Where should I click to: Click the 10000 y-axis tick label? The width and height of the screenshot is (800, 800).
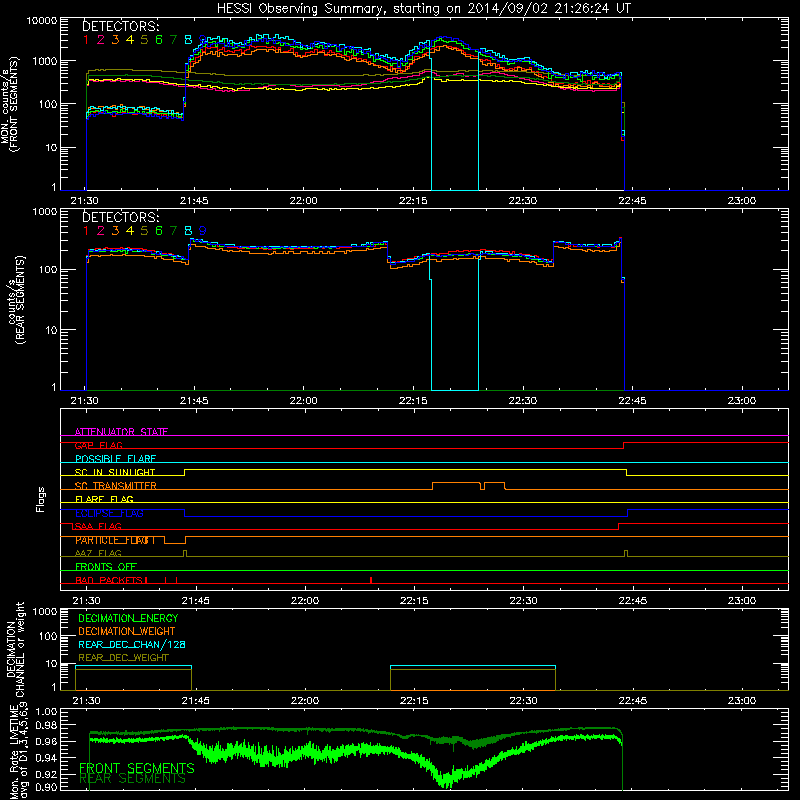[x=42, y=20]
